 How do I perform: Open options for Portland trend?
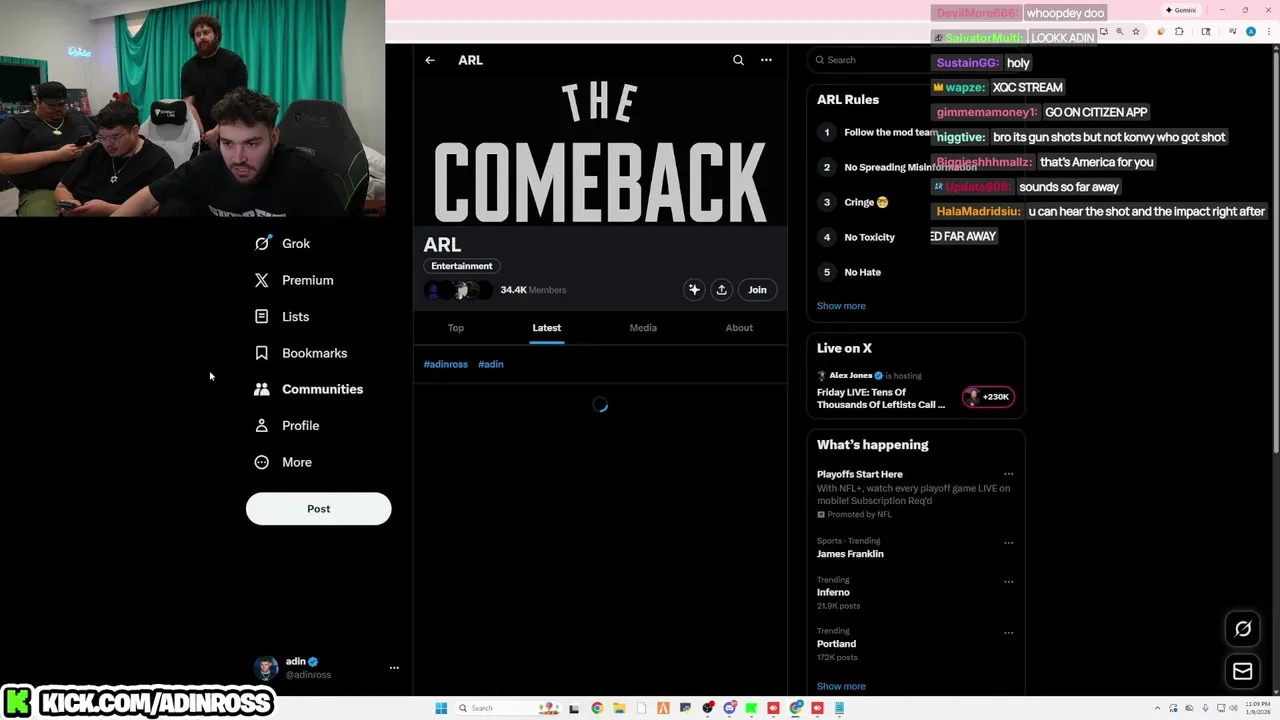click(x=1008, y=633)
